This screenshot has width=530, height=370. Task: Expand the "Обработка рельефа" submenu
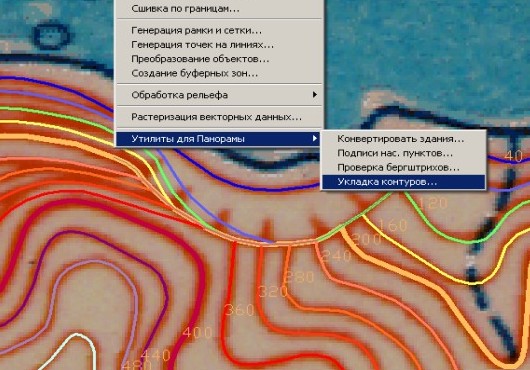(x=220, y=95)
